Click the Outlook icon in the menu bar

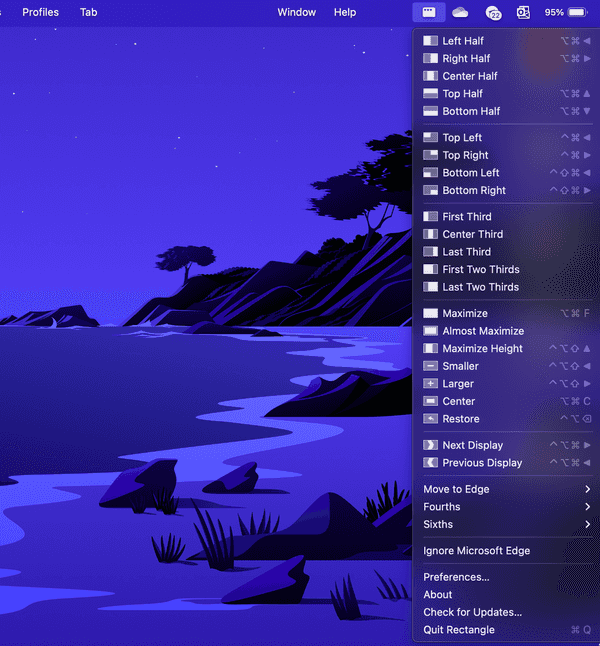click(x=523, y=12)
